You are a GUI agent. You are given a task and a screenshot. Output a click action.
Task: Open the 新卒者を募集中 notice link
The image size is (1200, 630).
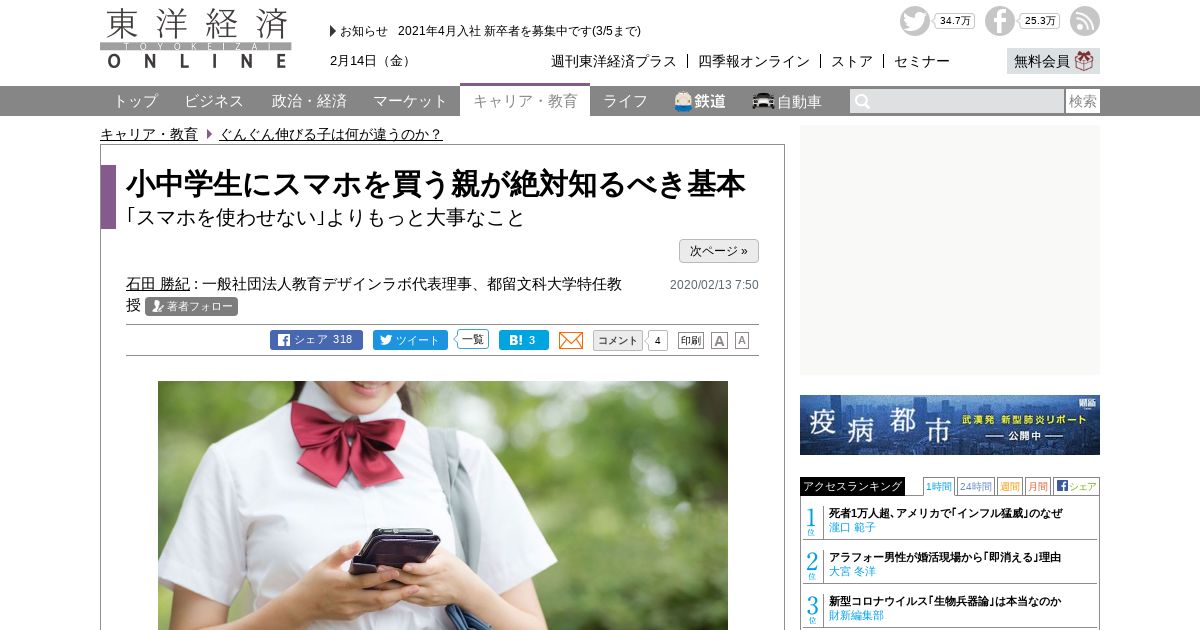(x=519, y=31)
